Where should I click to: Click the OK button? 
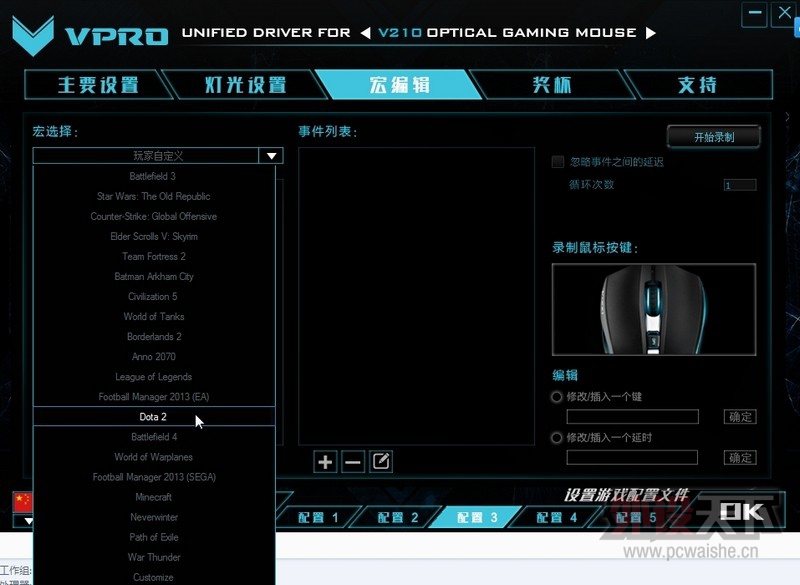tap(742, 512)
